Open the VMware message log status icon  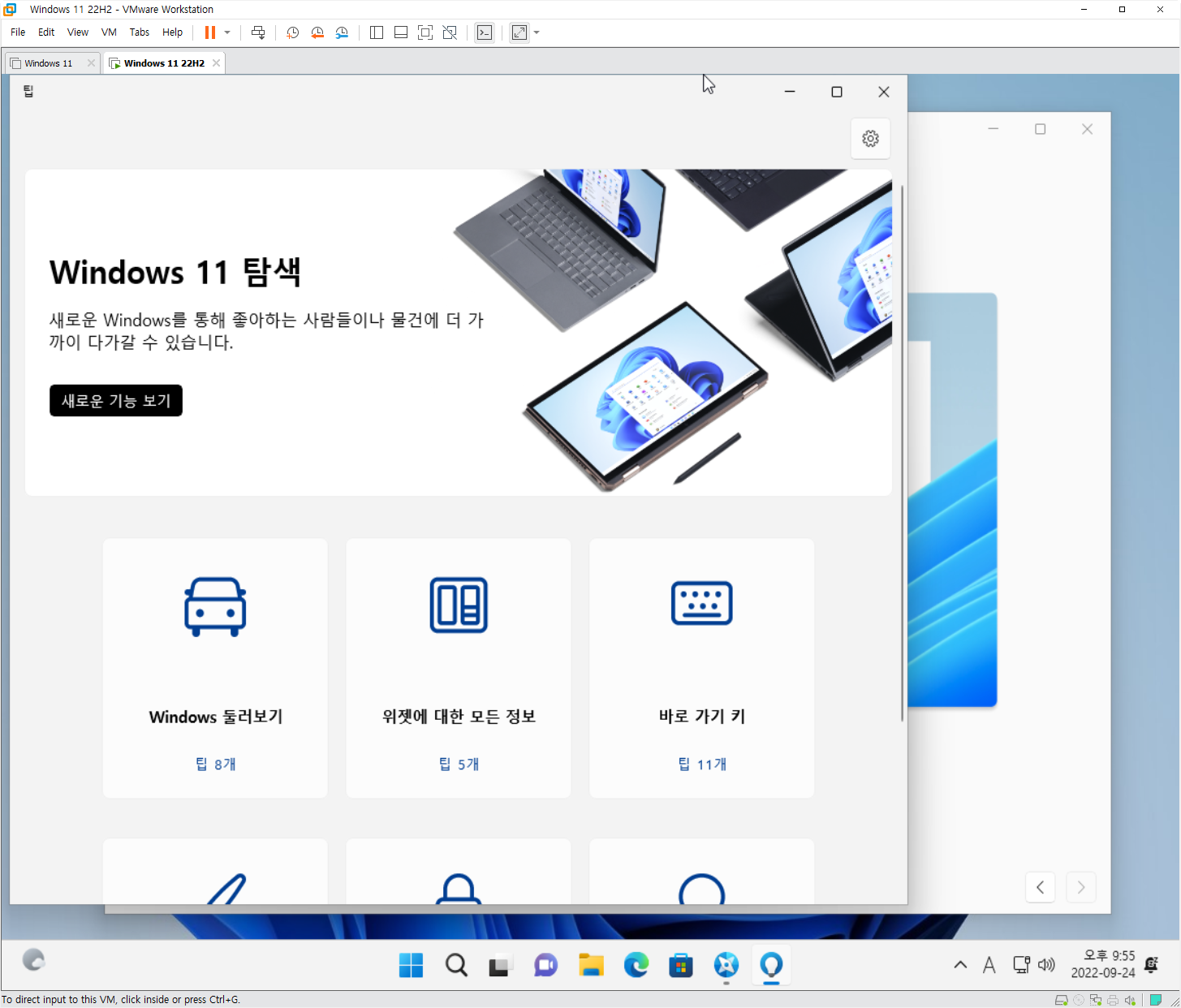point(1156,1000)
